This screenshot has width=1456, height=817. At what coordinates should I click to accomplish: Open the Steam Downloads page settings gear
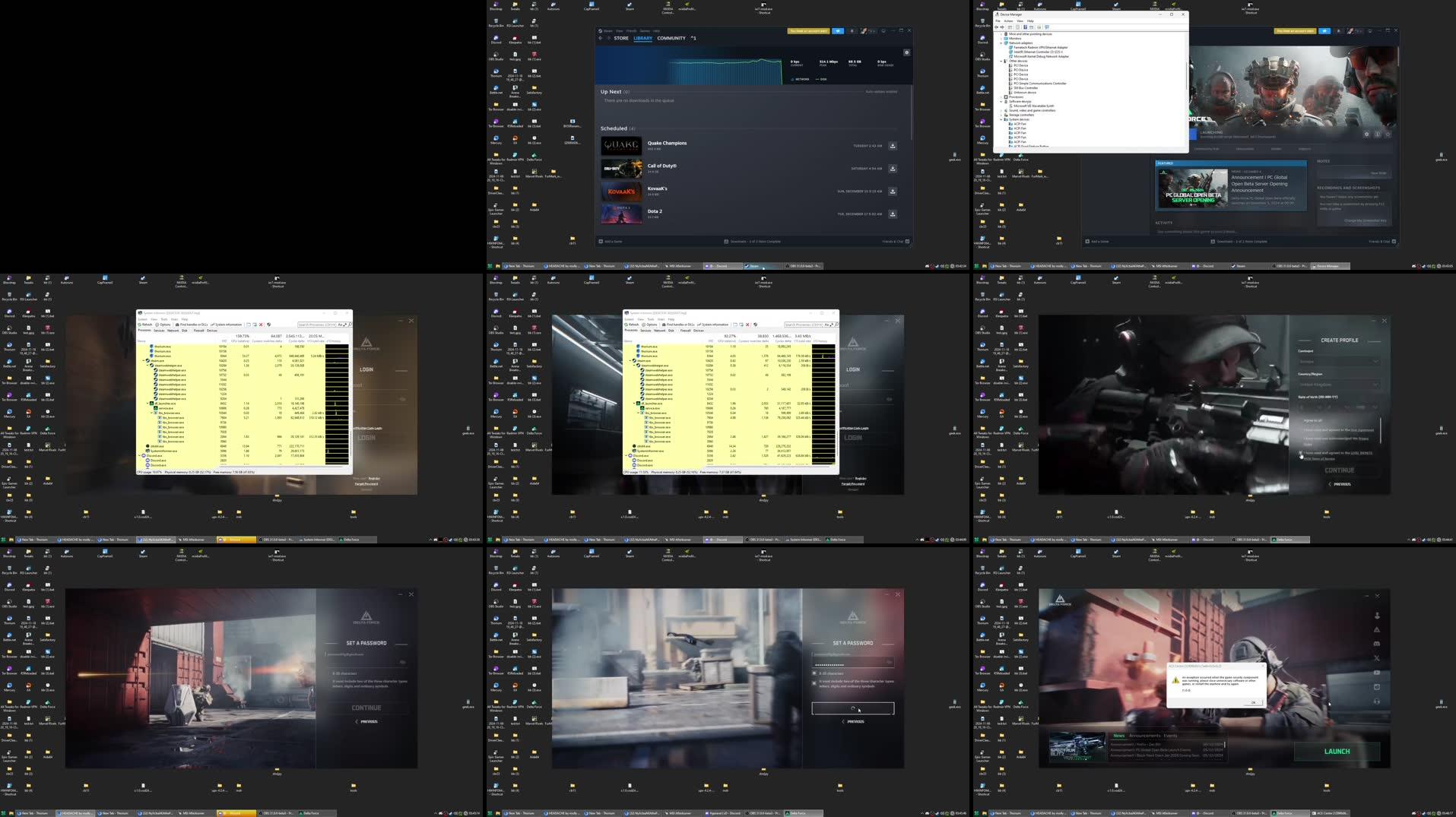click(x=906, y=52)
